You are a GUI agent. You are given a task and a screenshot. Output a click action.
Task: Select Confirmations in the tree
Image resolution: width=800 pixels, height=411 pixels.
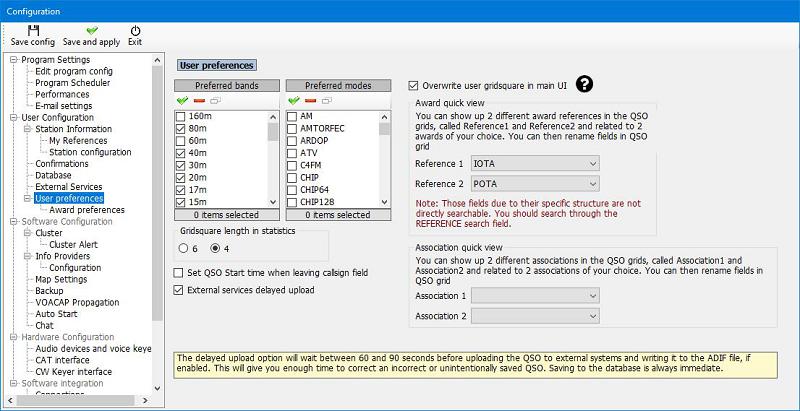(62, 164)
